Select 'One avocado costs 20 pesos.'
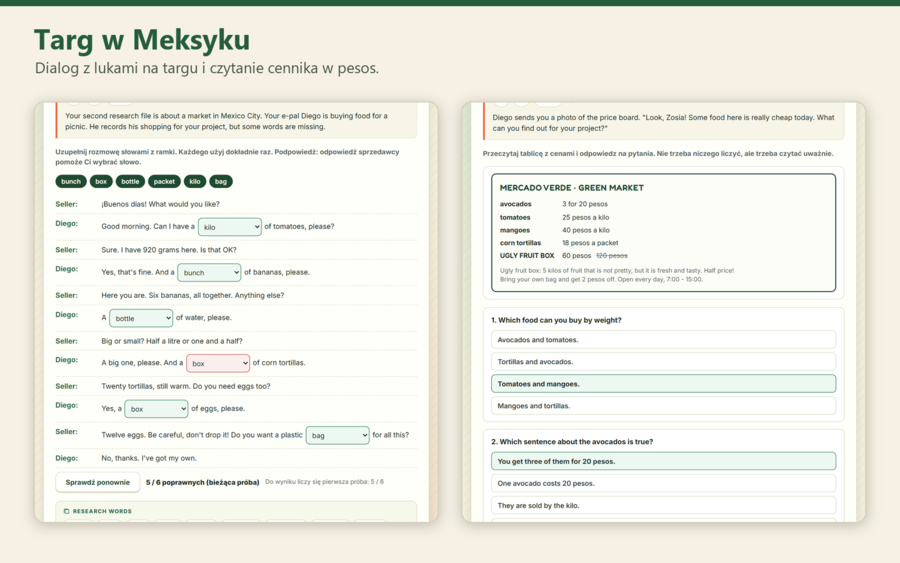900x563 pixels. 664,483
